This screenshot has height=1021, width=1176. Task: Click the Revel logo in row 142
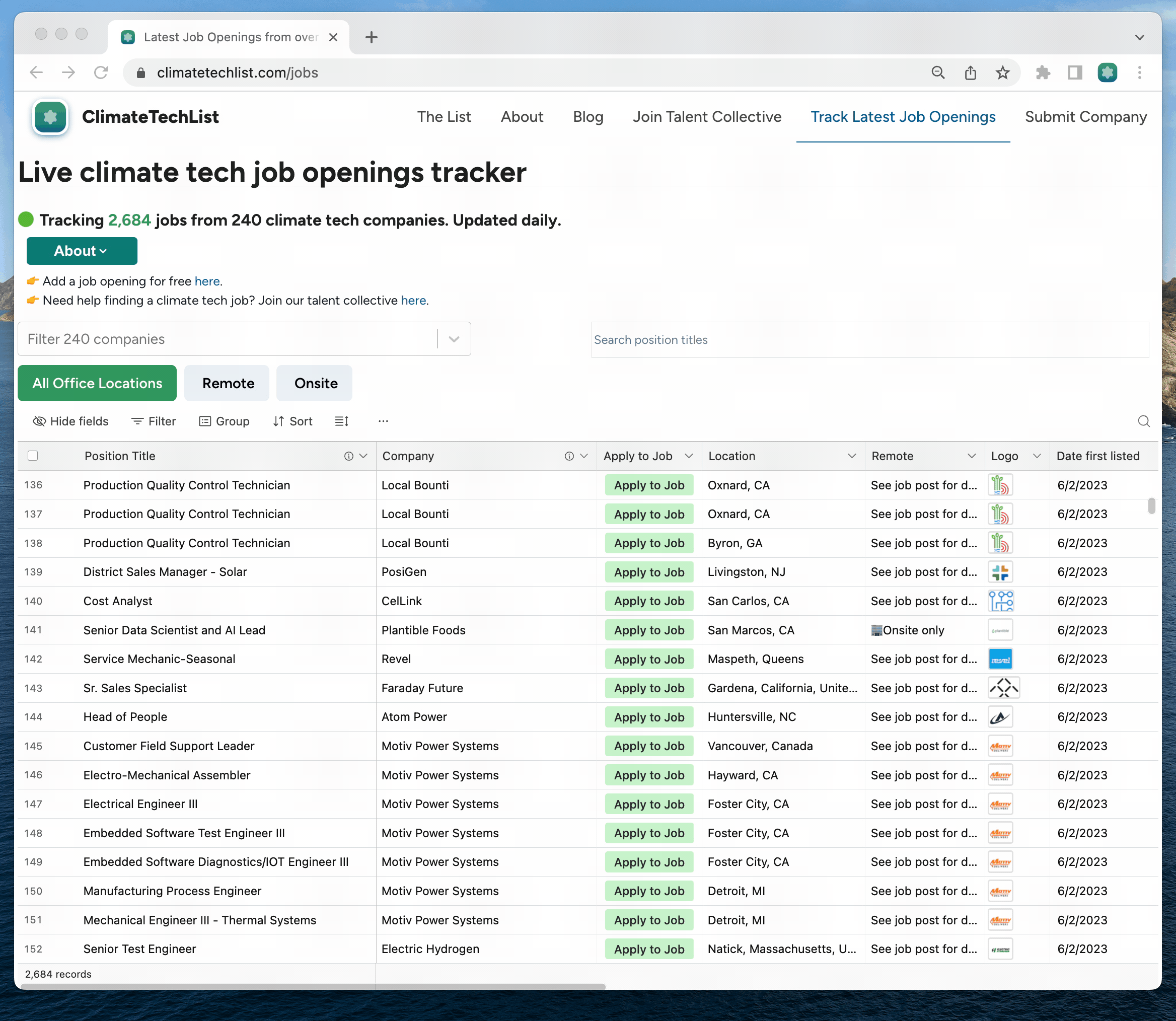(1000, 659)
